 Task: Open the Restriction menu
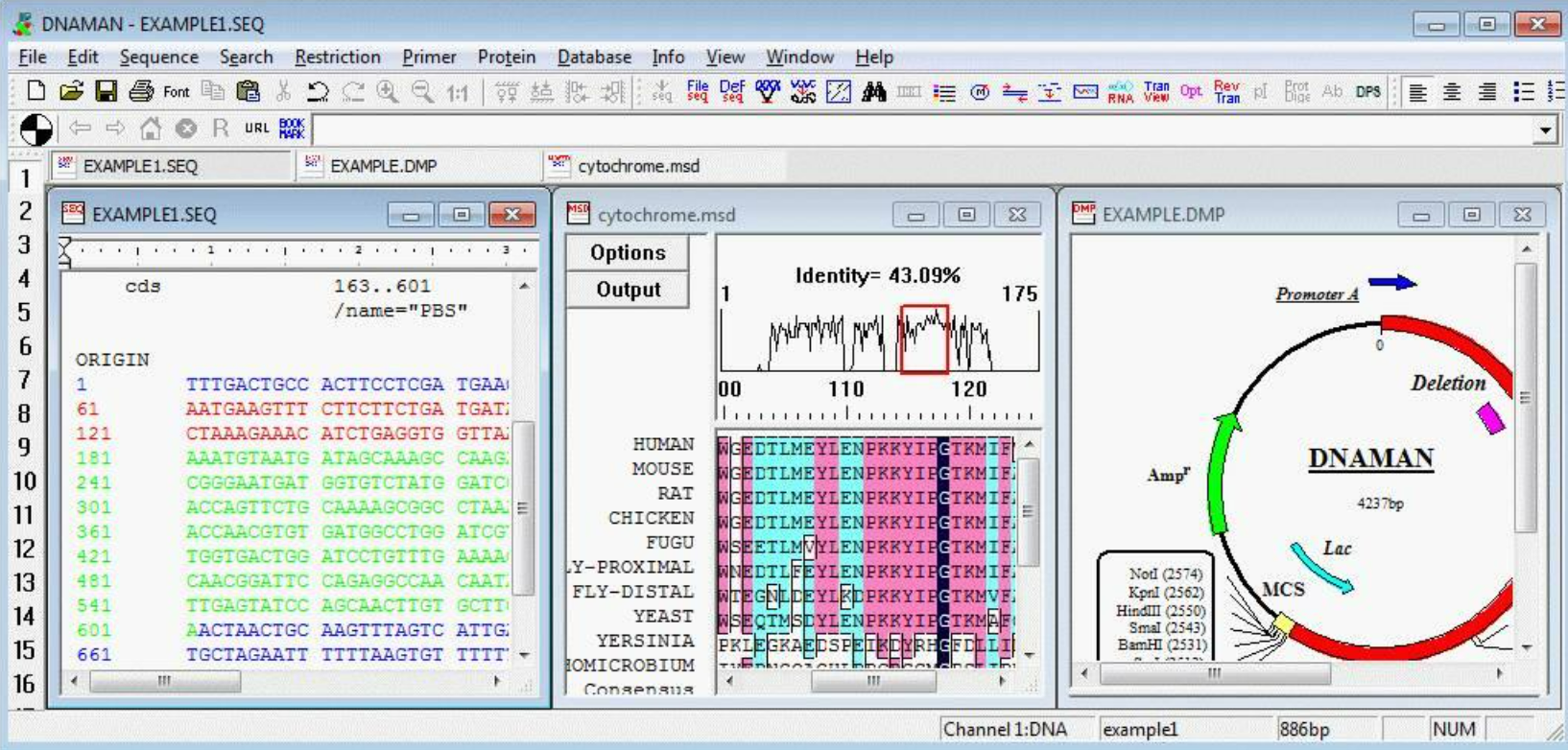click(337, 58)
